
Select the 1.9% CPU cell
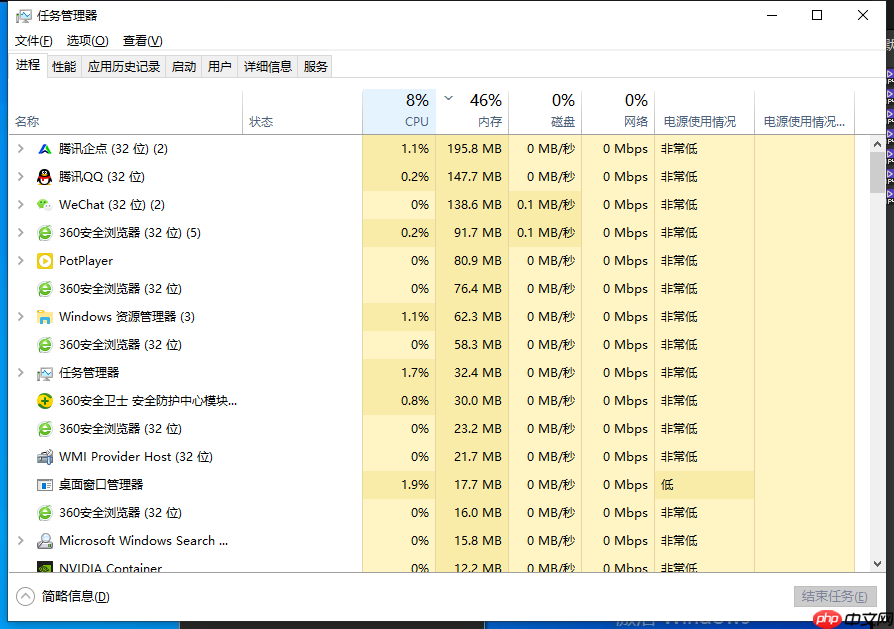click(x=399, y=485)
